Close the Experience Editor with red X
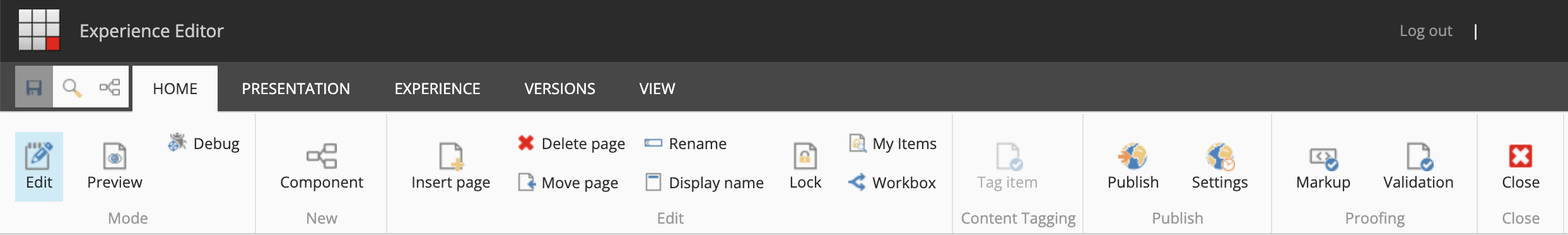1568x235 pixels. 1521,167
